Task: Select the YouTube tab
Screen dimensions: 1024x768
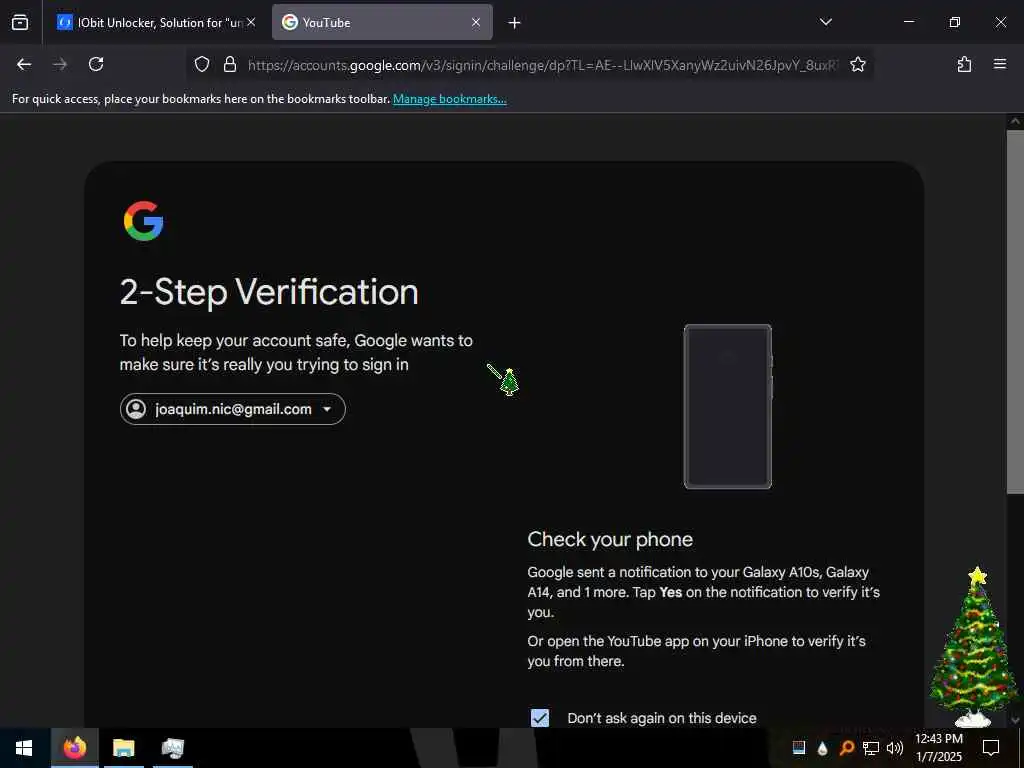Action: [382, 22]
